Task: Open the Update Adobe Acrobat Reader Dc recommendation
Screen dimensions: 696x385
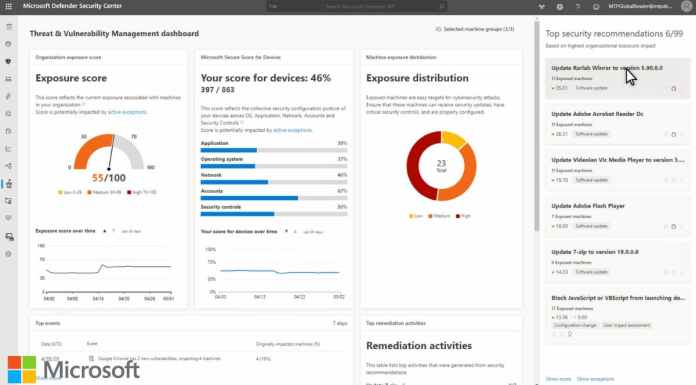Action: point(618,124)
